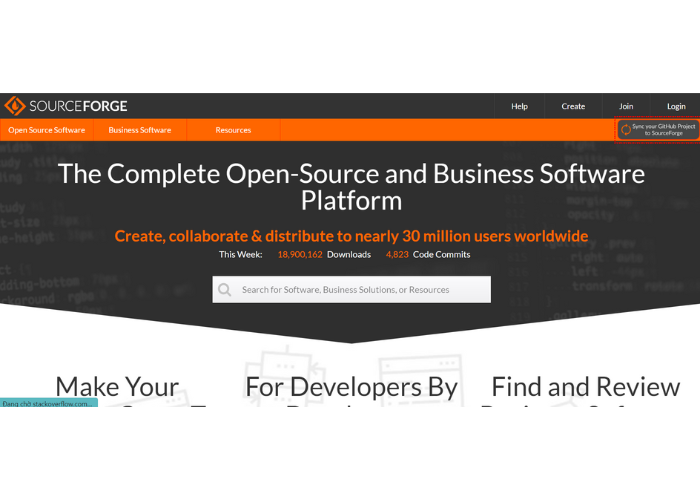Click the orange tagline about 30 million users

point(351,236)
